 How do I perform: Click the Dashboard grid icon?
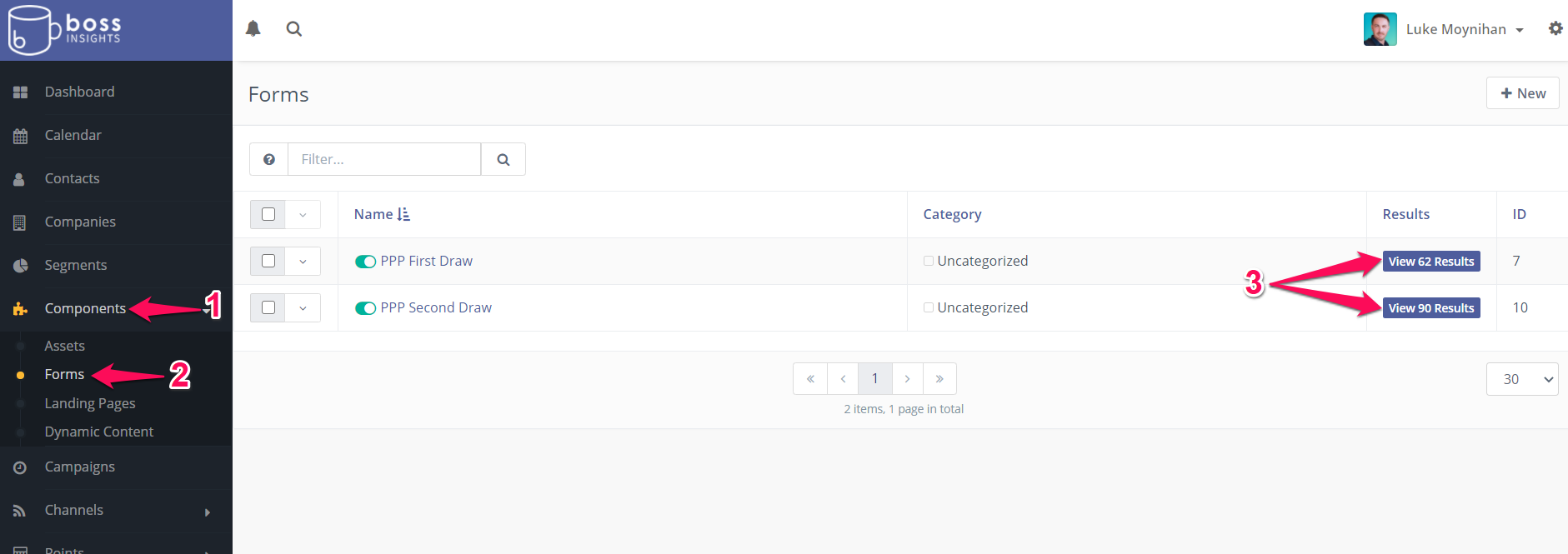click(x=20, y=92)
